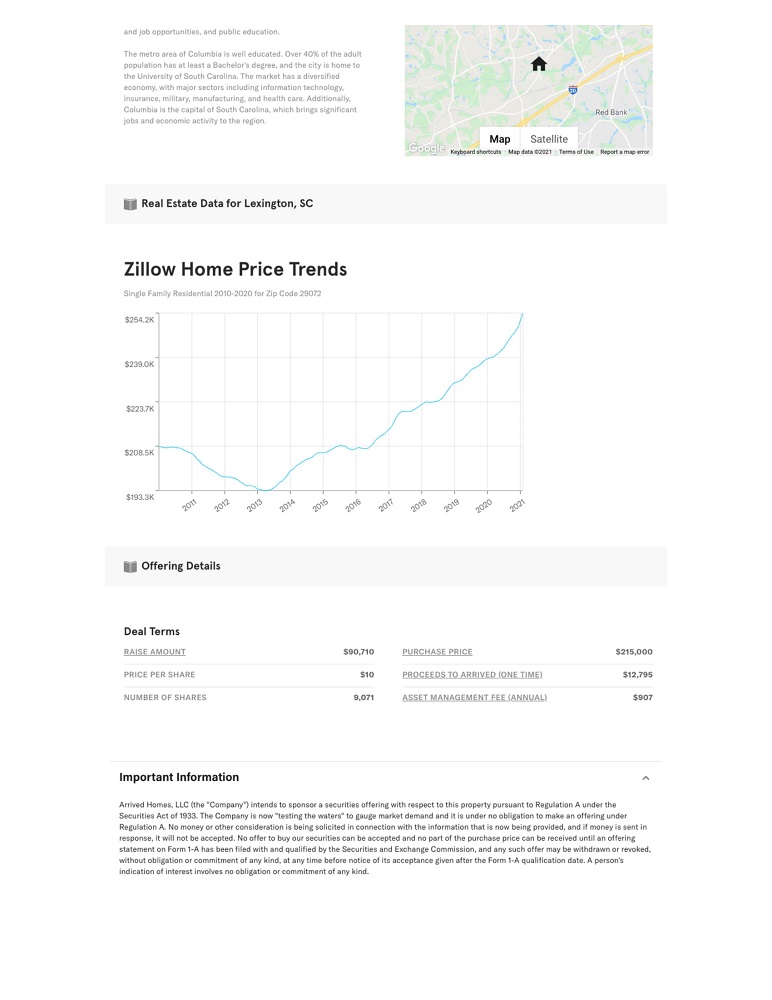Click the Real Estate Data for Lexington header
772x1000 pixels.
pos(227,204)
